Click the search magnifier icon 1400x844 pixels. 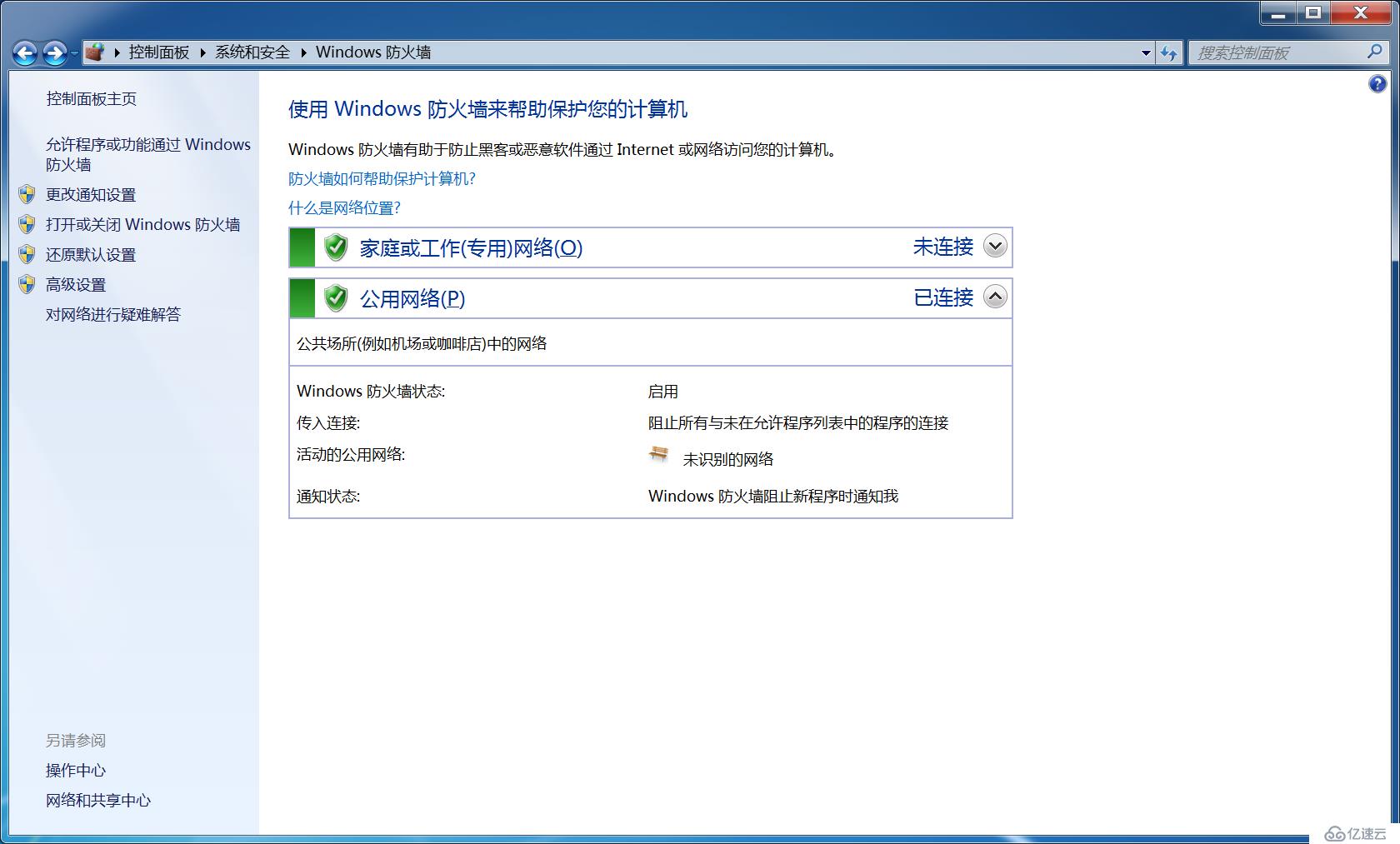(x=1375, y=52)
